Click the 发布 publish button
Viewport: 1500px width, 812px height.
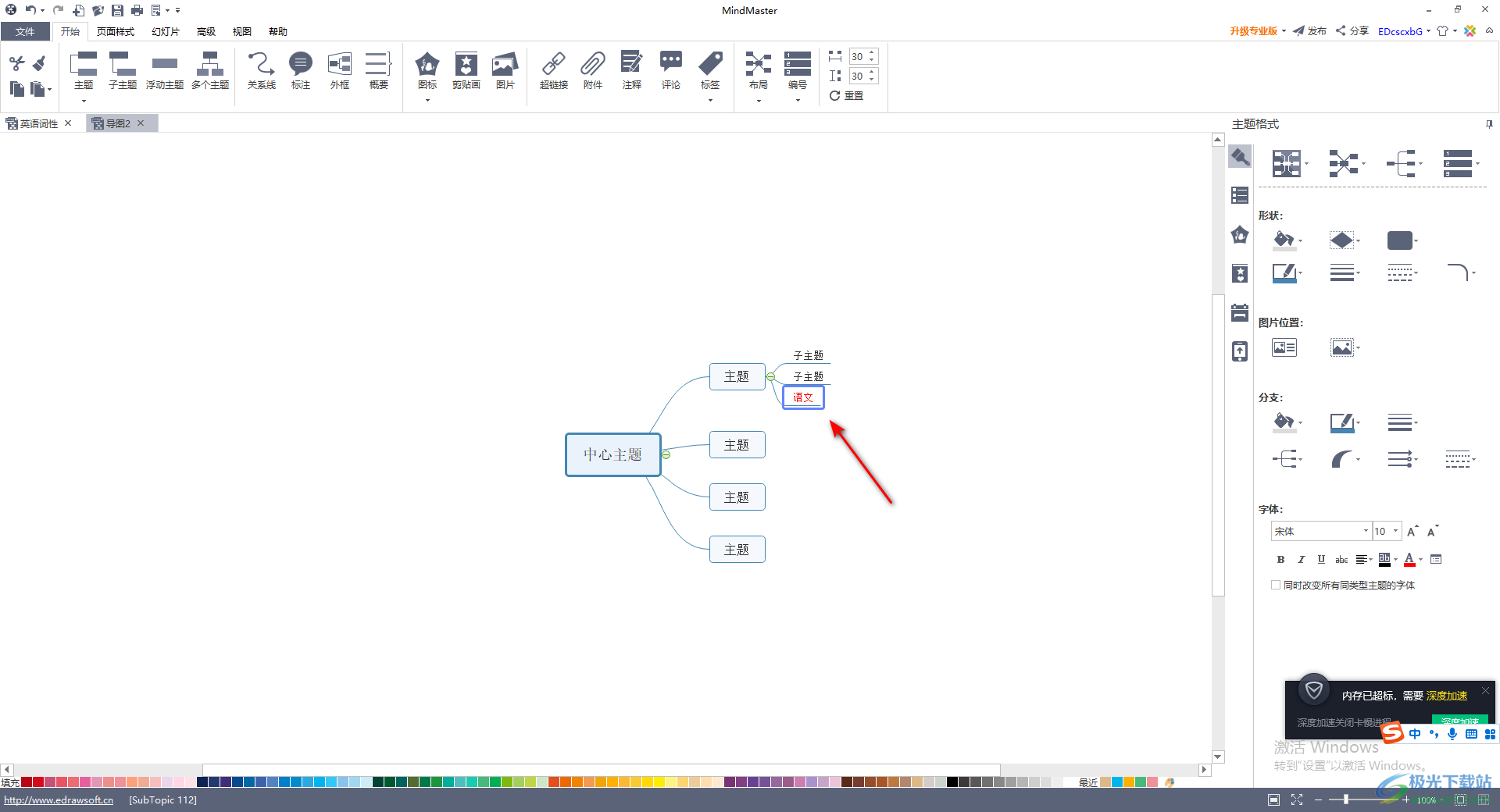point(1310,31)
